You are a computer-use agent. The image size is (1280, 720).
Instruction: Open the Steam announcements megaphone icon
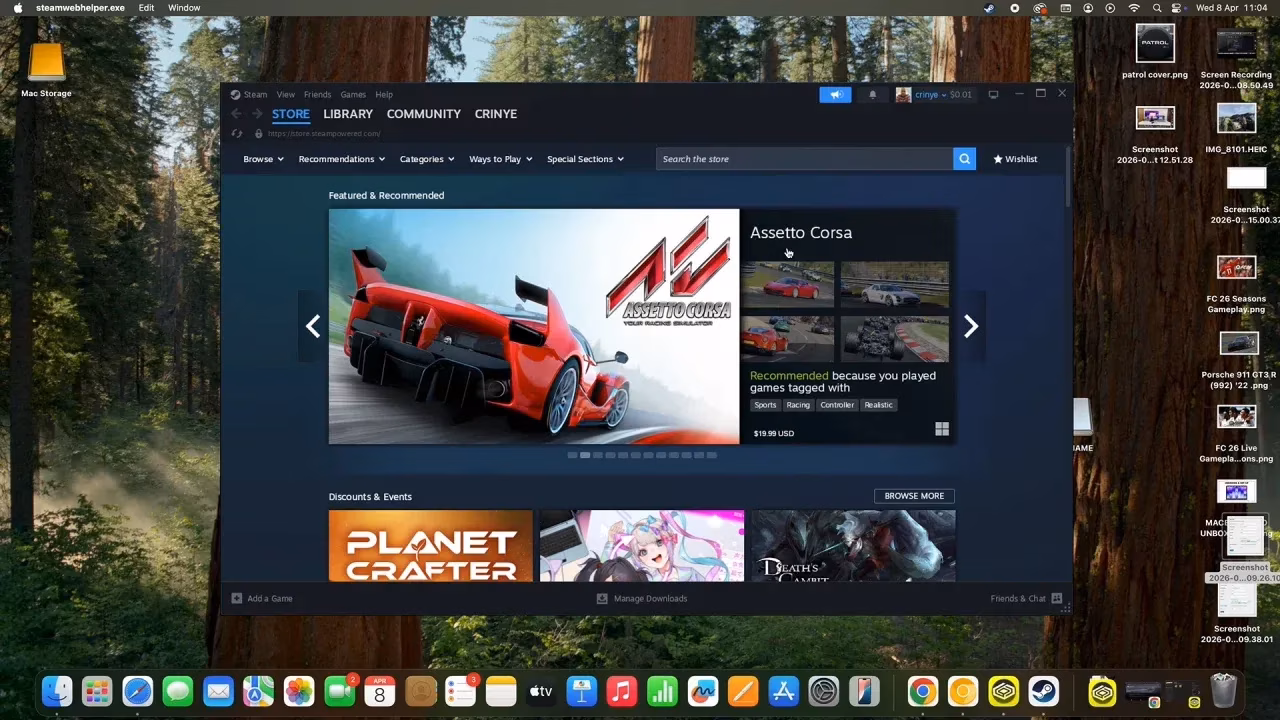tap(835, 94)
